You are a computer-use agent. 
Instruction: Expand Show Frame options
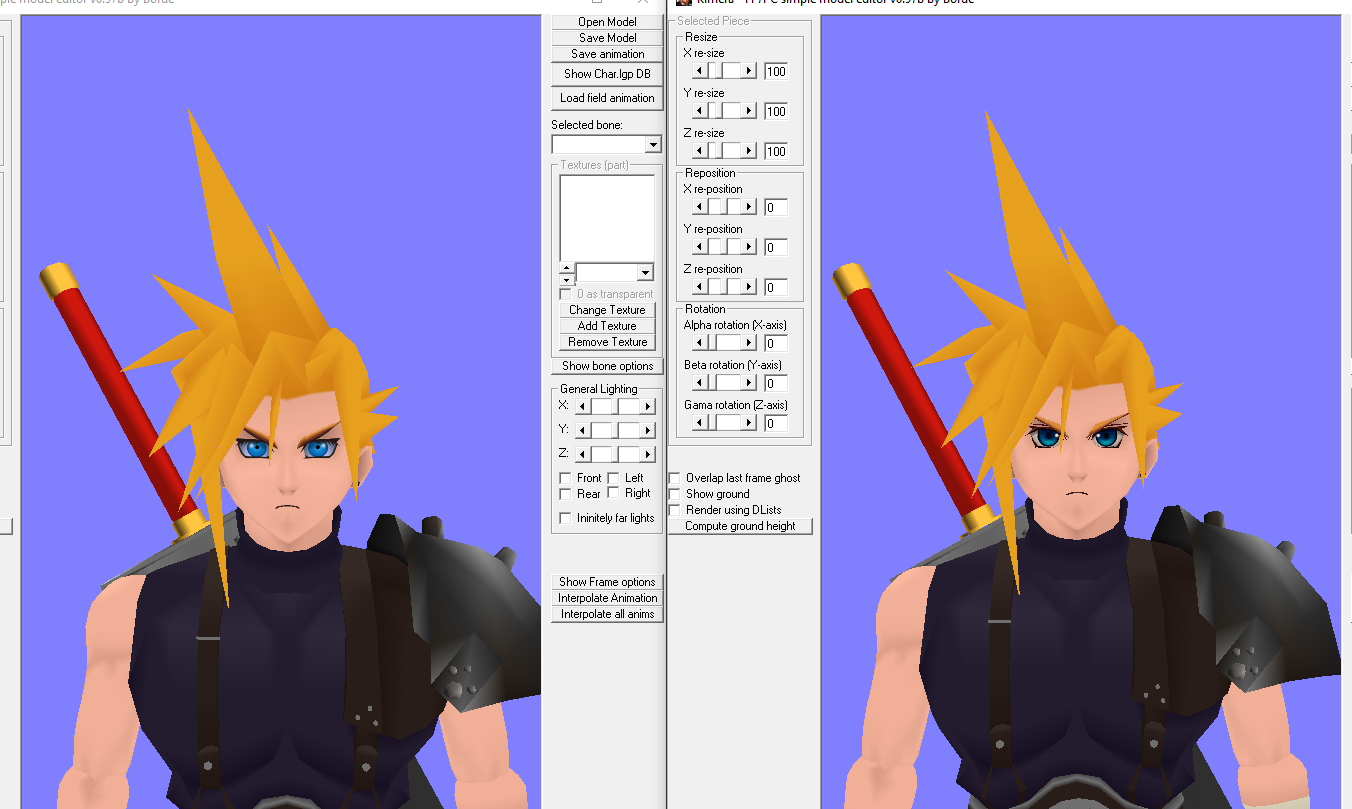coord(607,582)
